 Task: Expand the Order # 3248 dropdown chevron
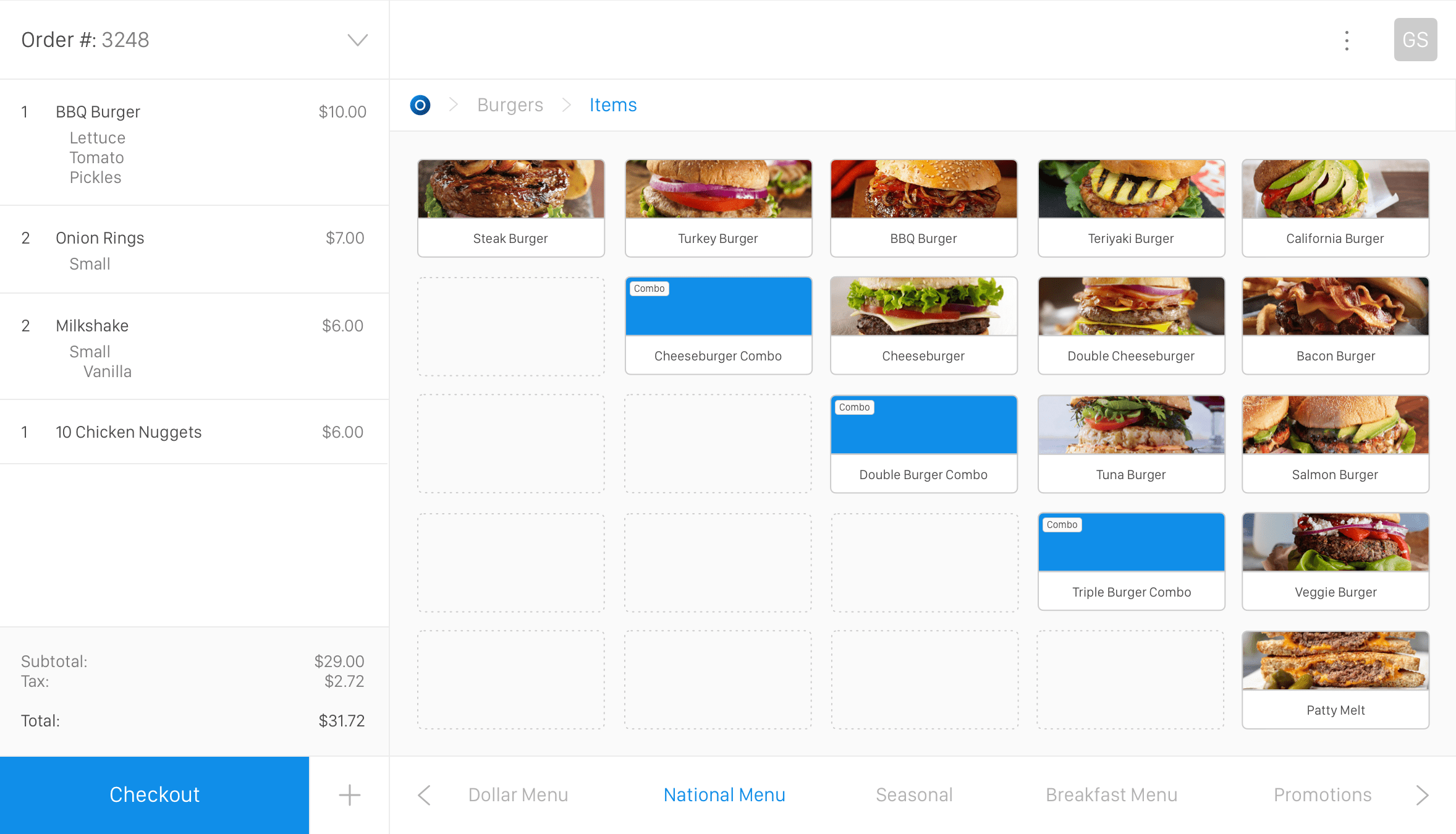(358, 40)
